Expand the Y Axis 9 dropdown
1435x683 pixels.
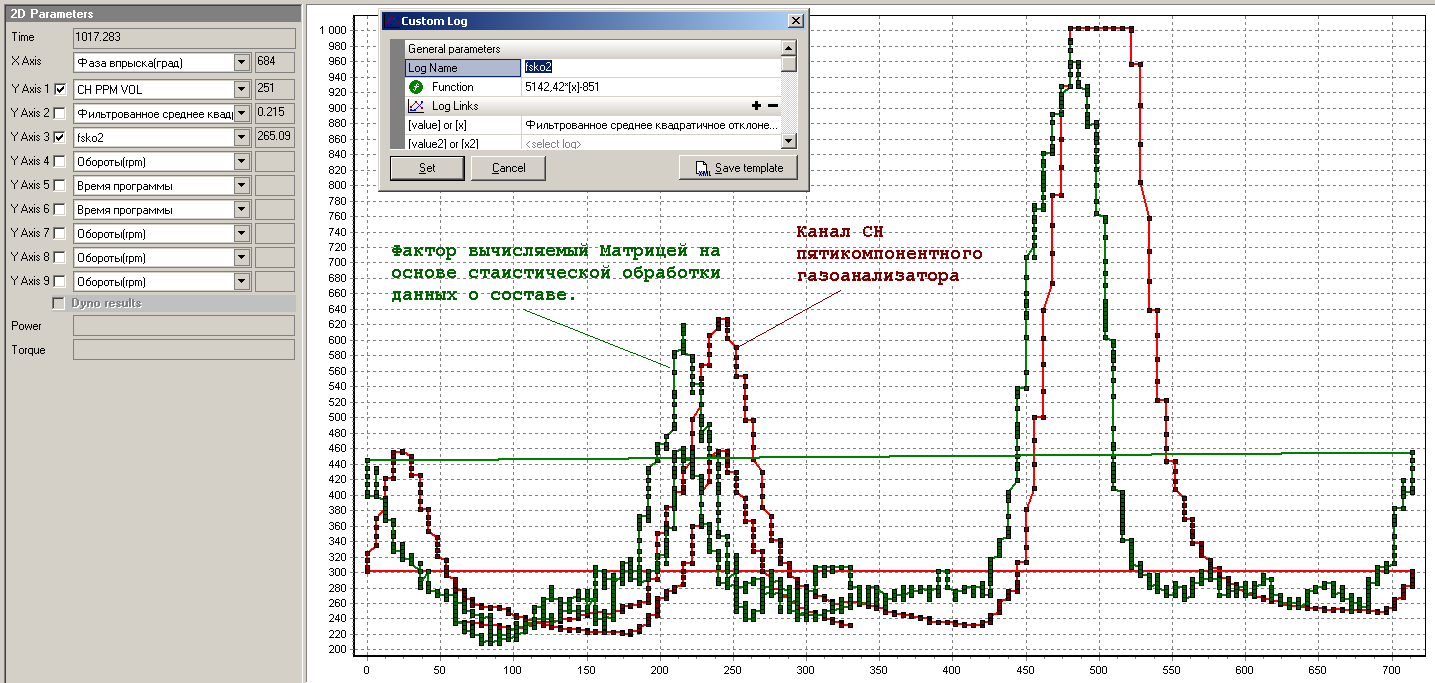[x=241, y=281]
